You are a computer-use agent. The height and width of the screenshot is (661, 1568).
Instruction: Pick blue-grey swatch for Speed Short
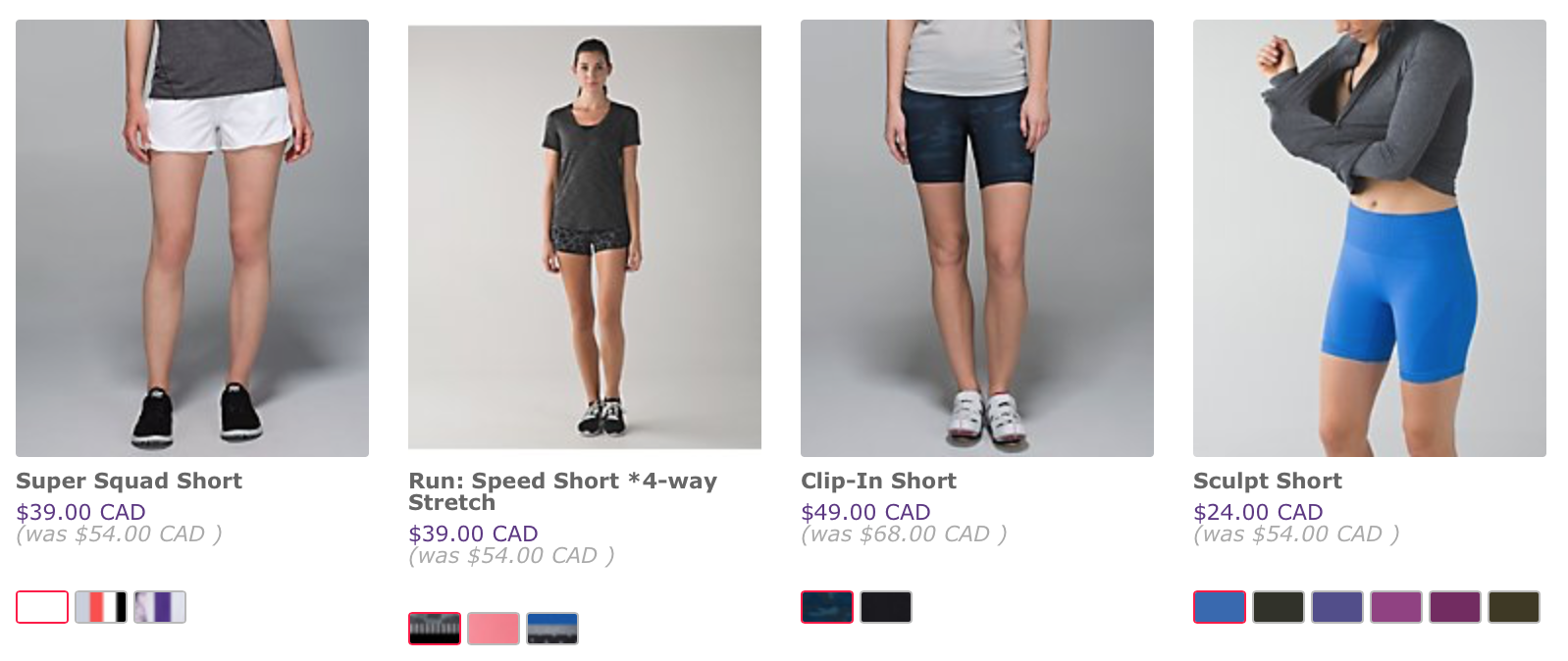pyautogui.click(x=552, y=629)
